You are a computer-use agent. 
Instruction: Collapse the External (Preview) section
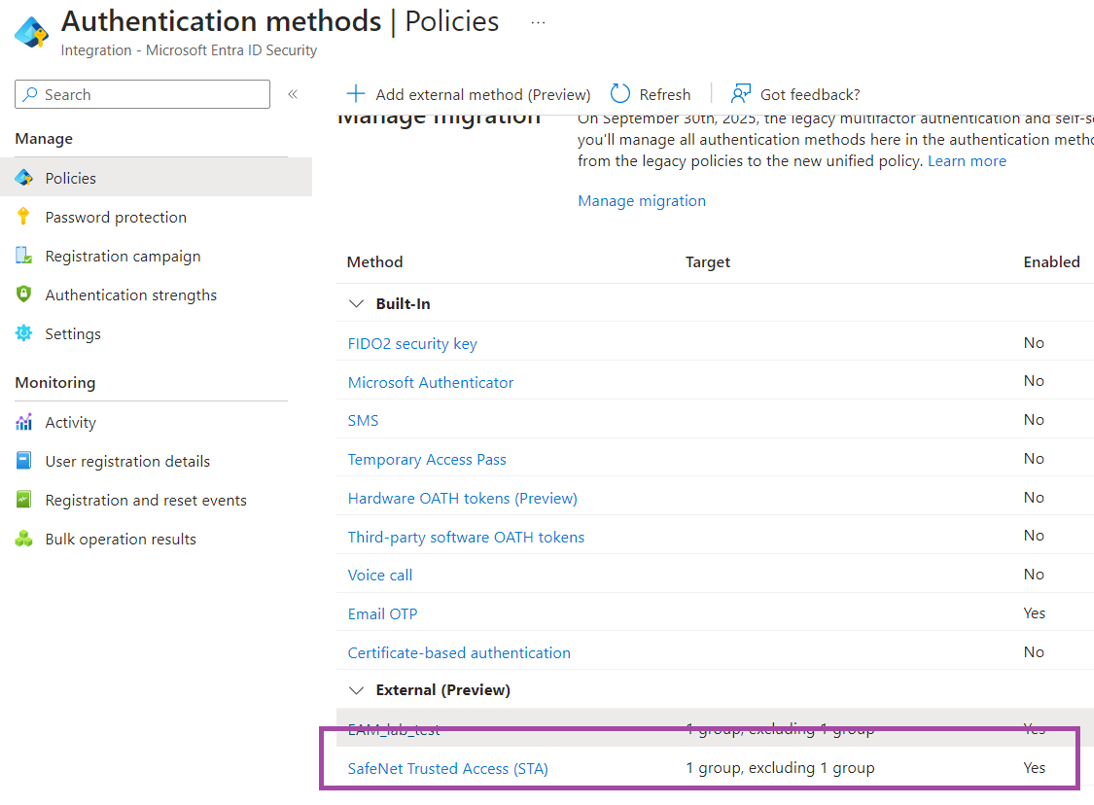click(355, 690)
